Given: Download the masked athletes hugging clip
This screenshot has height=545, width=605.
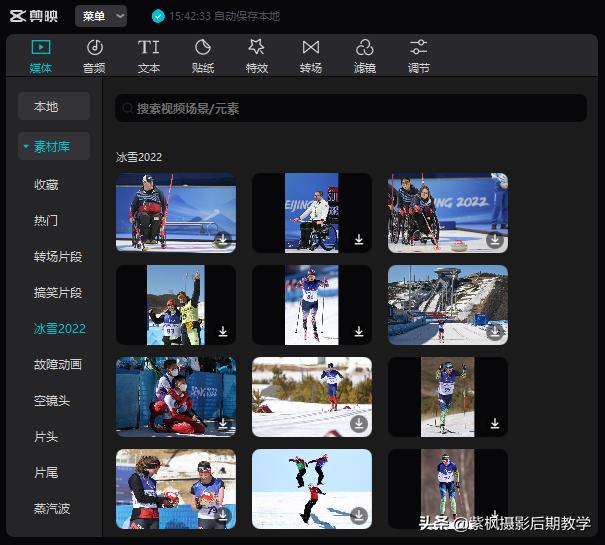Looking at the screenshot, I should pyautogui.click(x=223, y=423).
